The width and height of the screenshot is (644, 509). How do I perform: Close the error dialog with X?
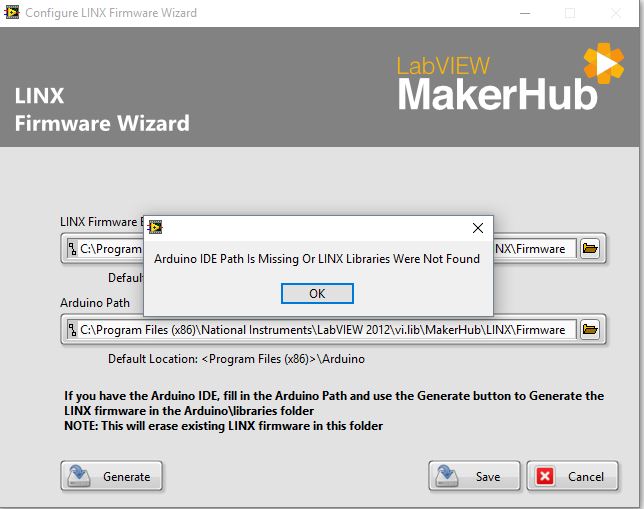[478, 228]
